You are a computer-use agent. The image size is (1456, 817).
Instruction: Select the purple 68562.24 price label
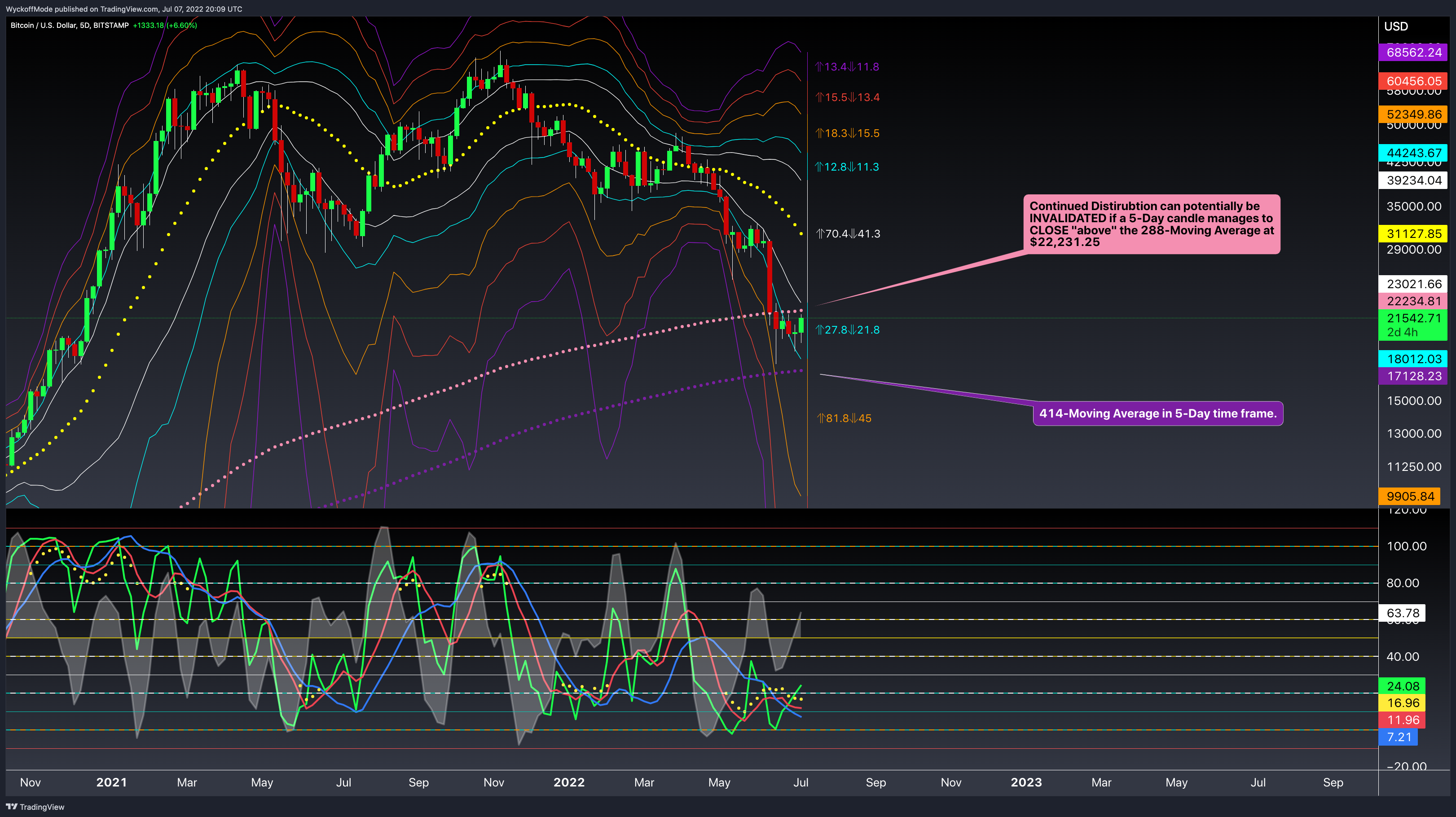1414,53
